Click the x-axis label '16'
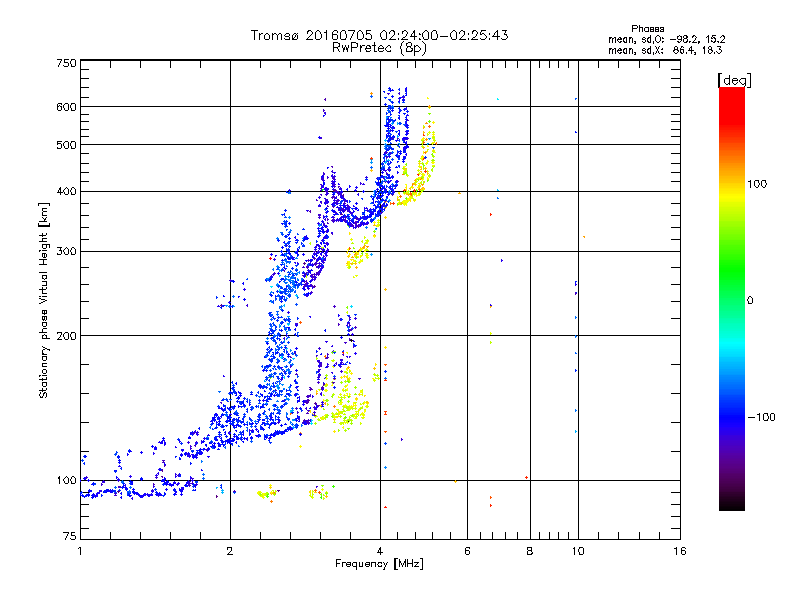The width and height of the screenshot is (800, 600). pyautogui.click(x=680, y=551)
